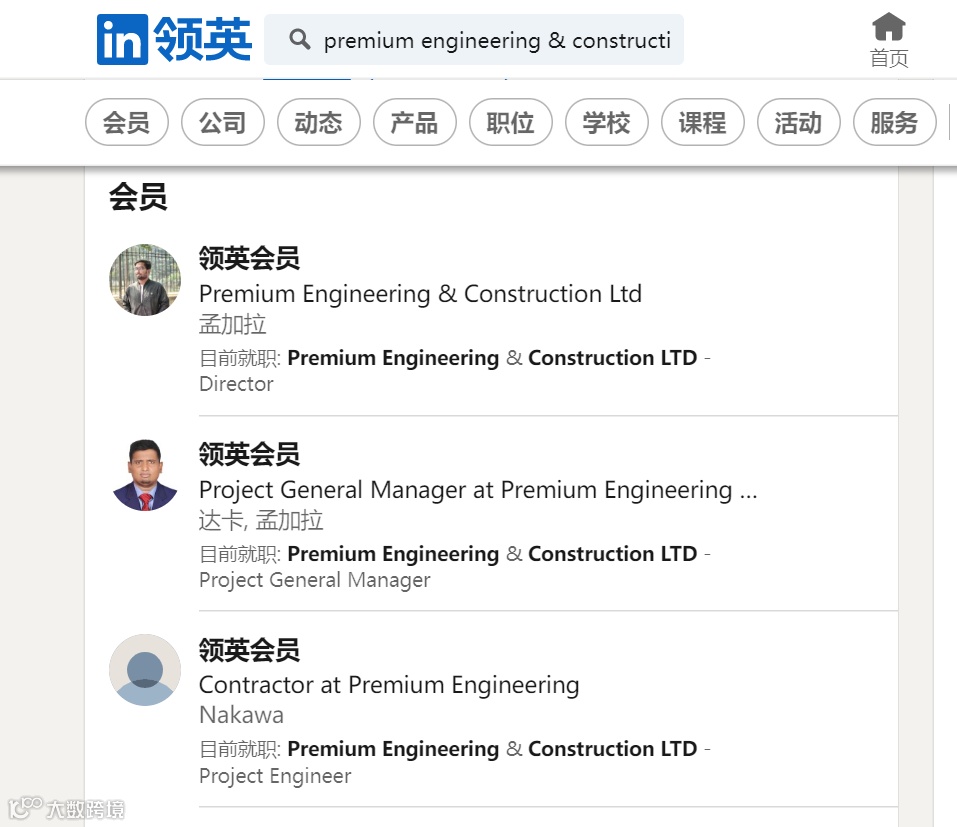Switch to the 学校 filter
This screenshot has width=957, height=827.
(606, 123)
